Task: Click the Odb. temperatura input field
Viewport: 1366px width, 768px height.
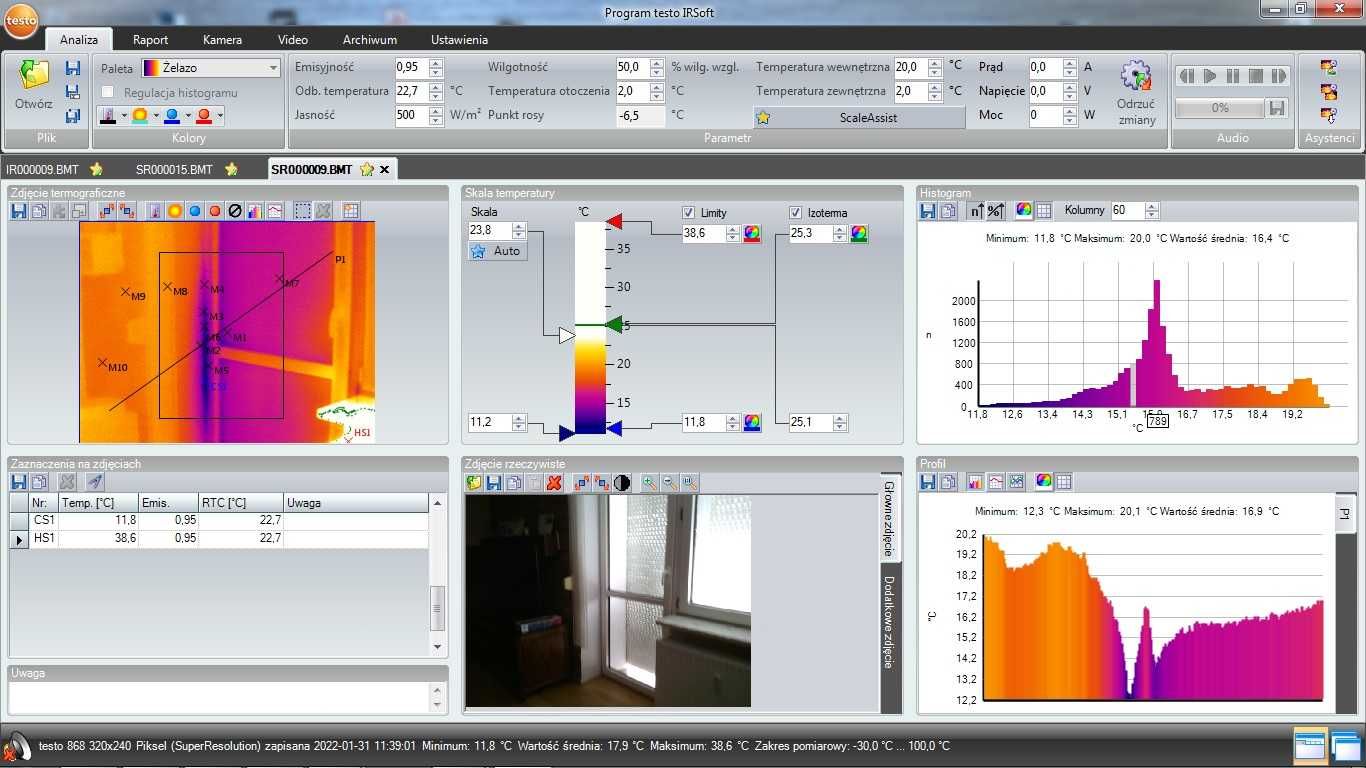Action: 411,91
